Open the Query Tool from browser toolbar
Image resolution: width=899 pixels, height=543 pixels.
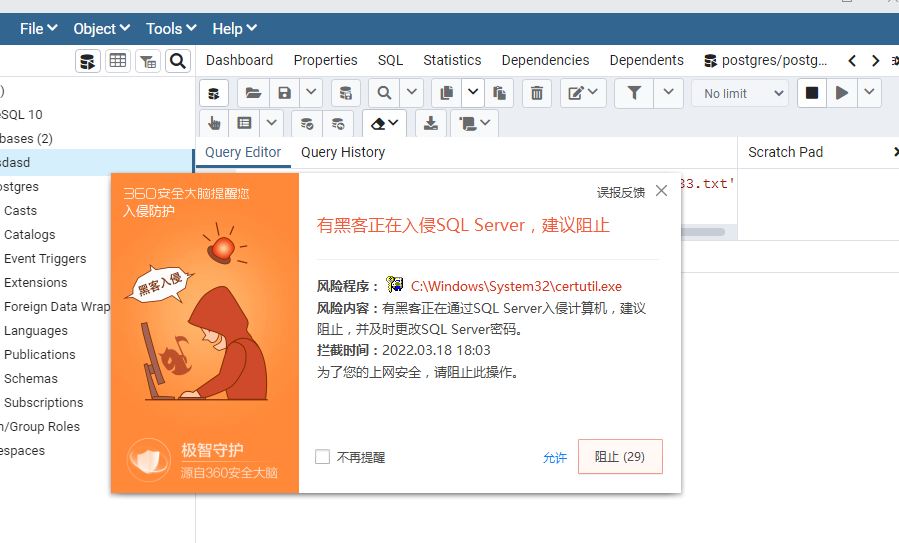[88, 61]
